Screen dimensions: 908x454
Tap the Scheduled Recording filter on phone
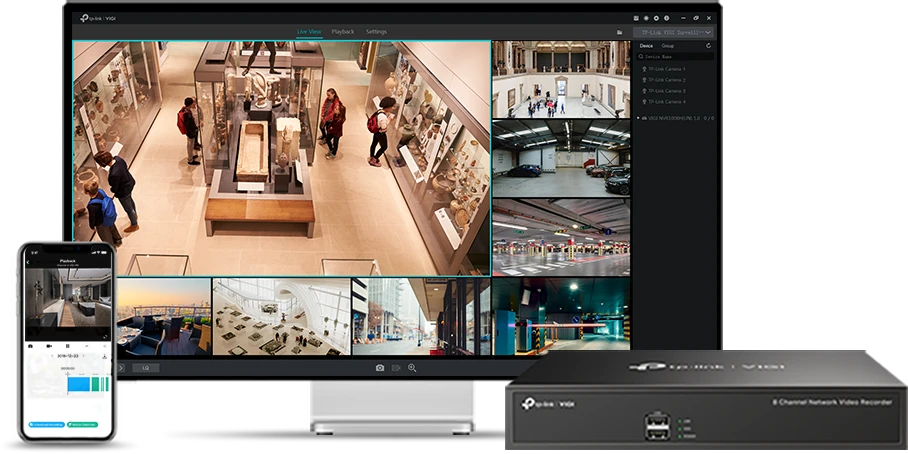[x=47, y=424]
